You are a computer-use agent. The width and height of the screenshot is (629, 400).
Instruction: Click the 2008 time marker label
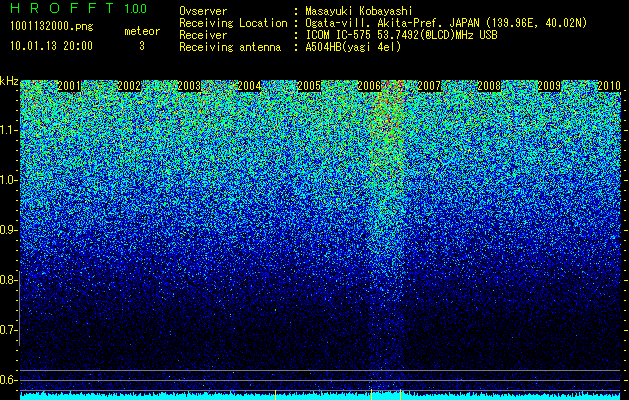[x=489, y=86]
